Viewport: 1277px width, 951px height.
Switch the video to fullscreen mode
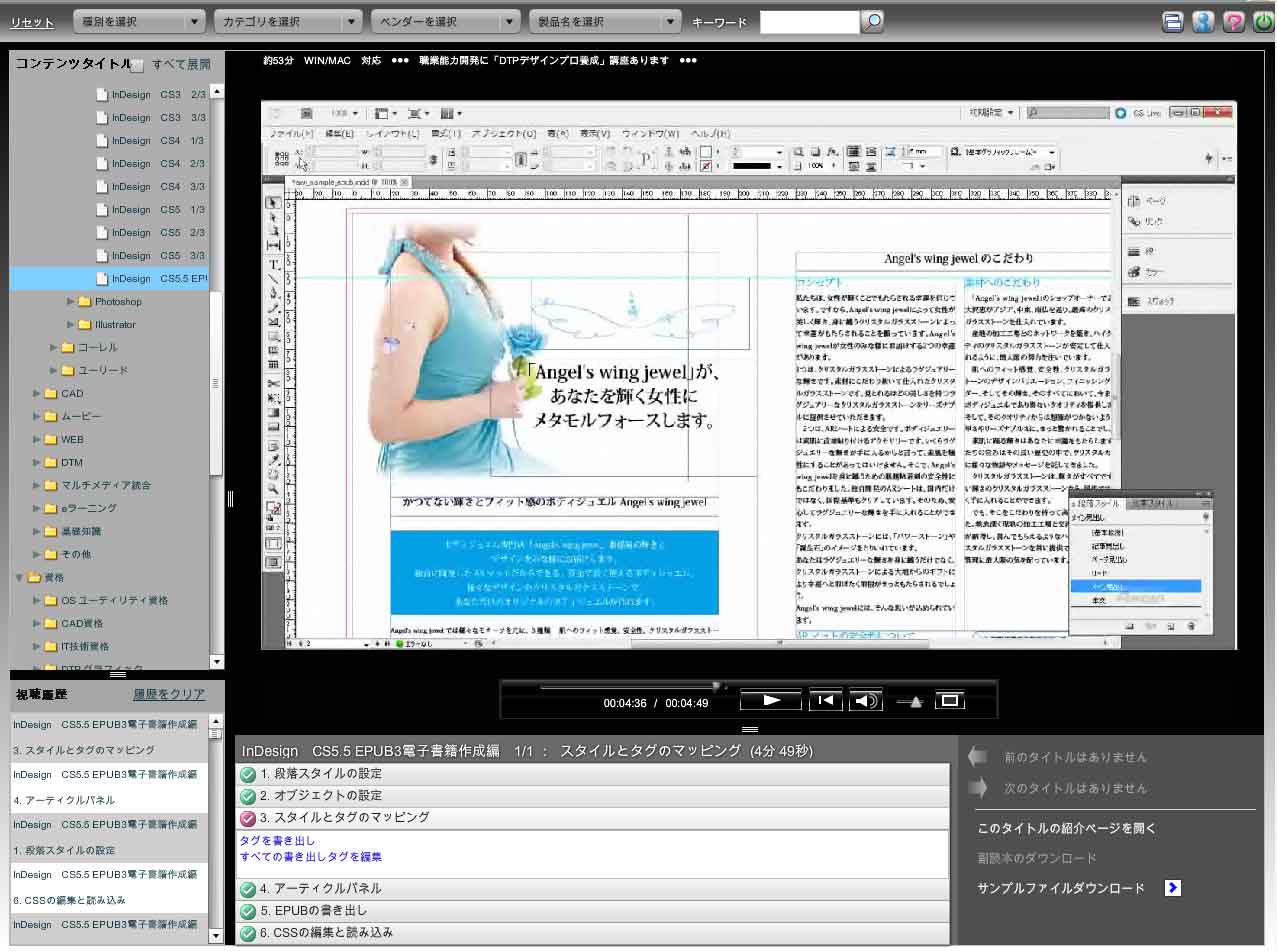click(950, 701)
